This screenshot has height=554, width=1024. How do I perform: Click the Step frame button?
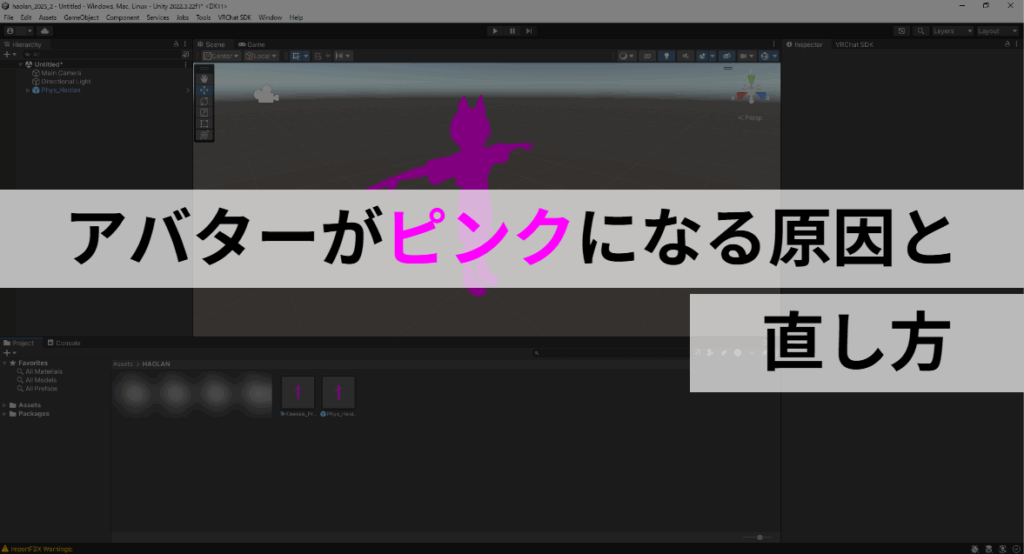point(529,31)
